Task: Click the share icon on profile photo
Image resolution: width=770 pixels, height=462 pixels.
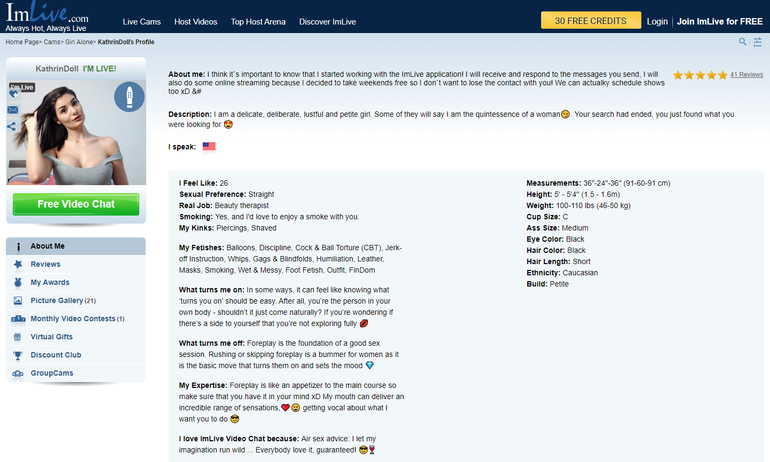Action: click(13, 126)
